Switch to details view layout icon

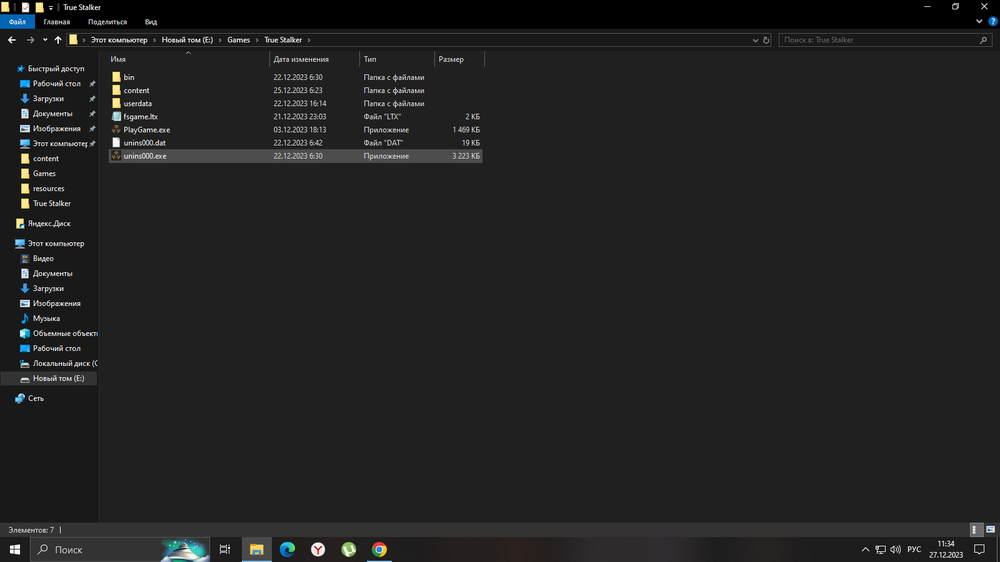(x=975, y=529)
